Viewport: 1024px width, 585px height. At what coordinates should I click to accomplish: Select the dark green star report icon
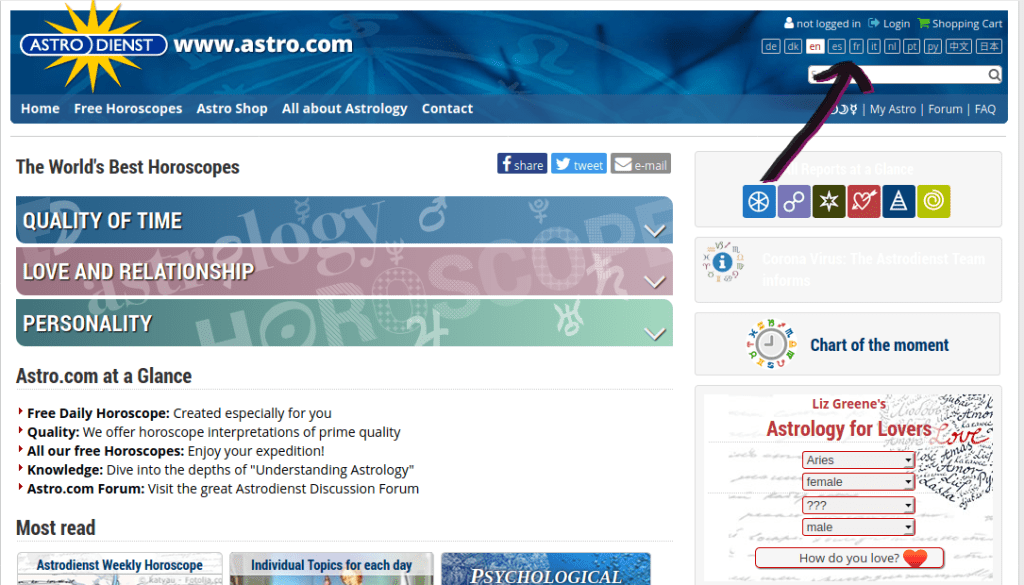(x=828, y=202)
